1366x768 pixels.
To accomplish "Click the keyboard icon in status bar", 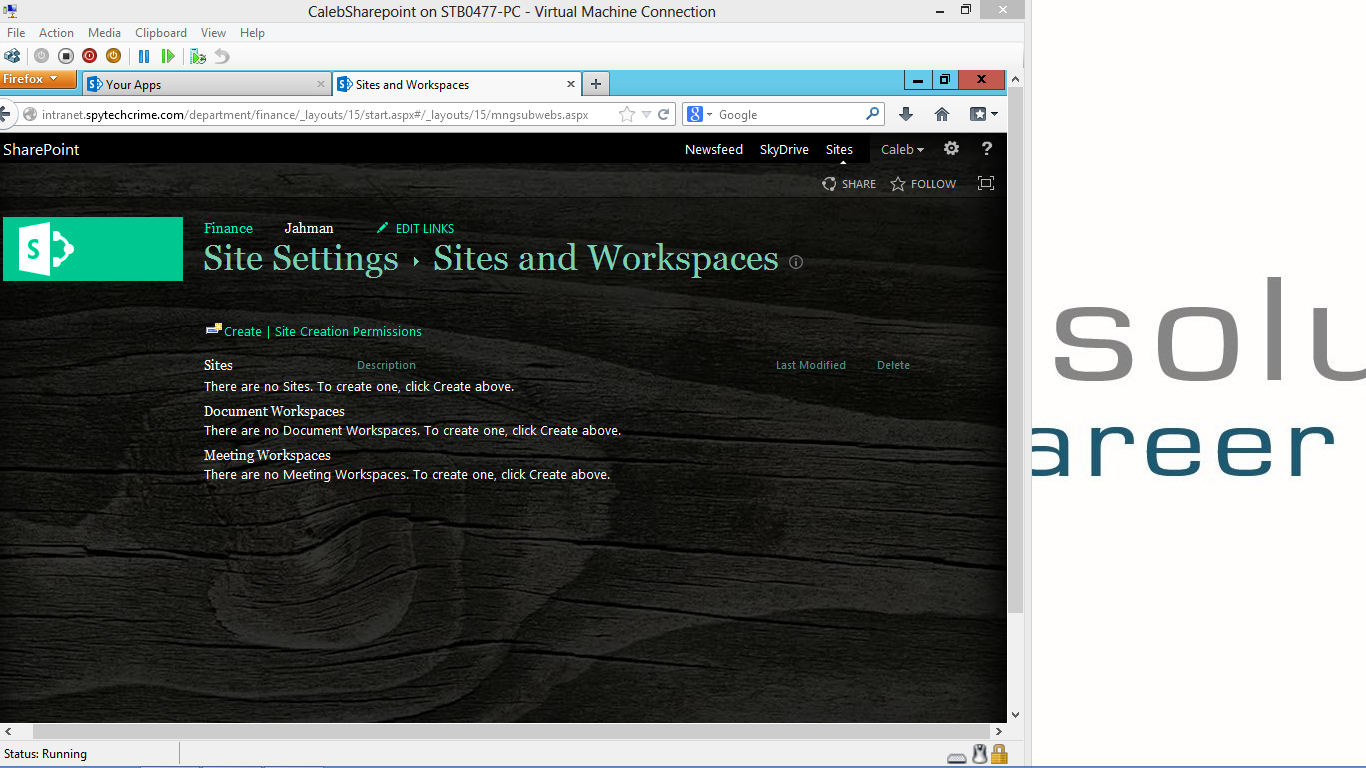I will (x=957, y=757).
